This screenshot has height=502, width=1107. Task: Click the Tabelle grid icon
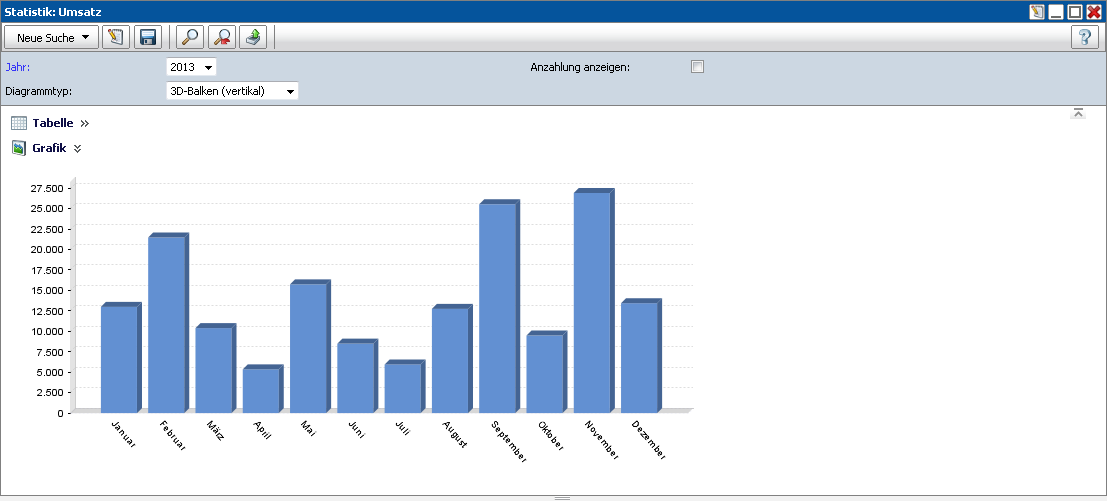coord(19,123)
